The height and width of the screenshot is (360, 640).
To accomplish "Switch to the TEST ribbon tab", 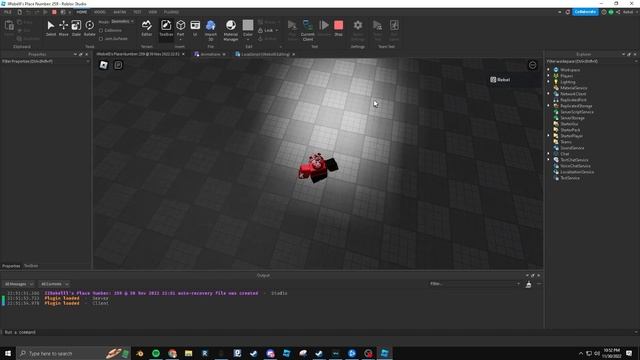I will pos(138,12).
